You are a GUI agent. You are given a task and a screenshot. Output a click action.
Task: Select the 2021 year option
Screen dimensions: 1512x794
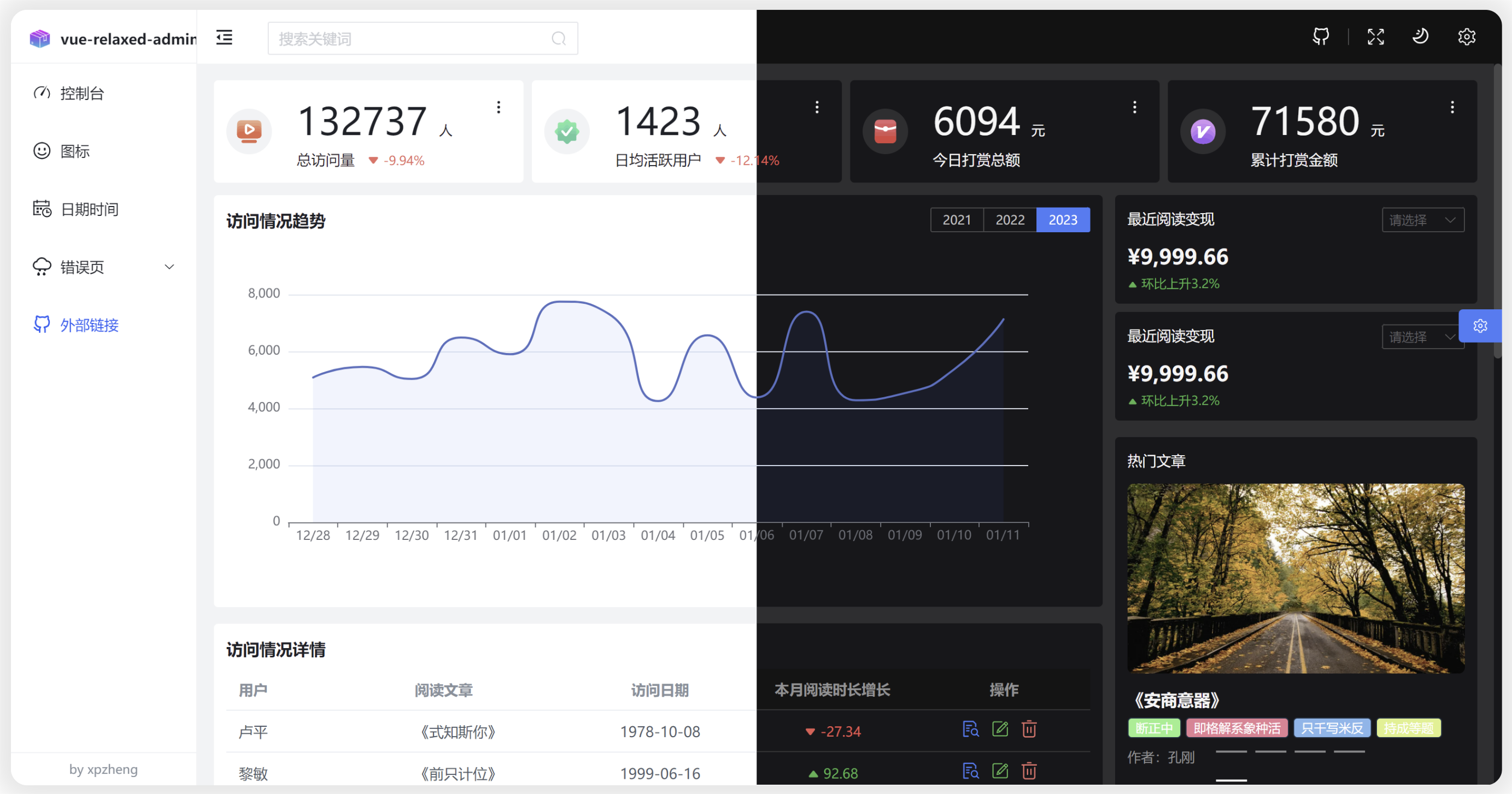[x=956, y=220]
